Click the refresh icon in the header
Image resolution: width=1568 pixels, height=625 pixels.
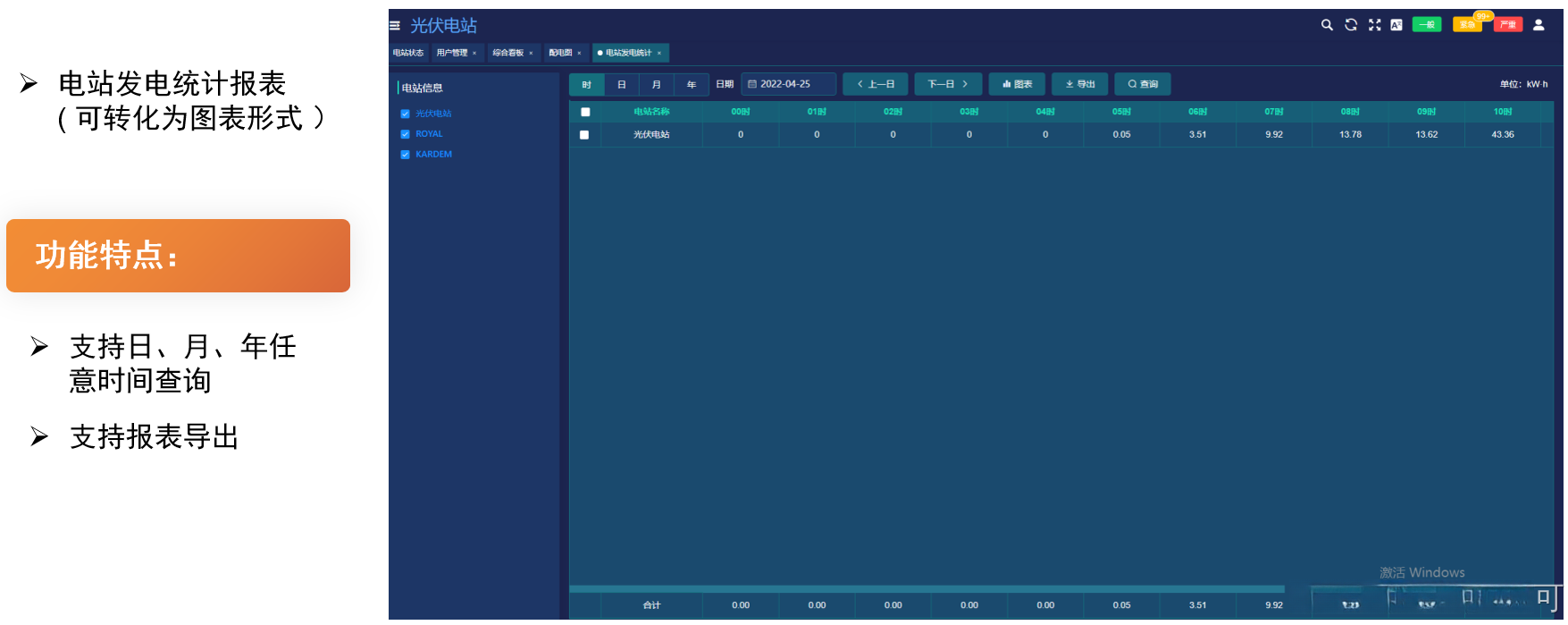click(1351, 25)
